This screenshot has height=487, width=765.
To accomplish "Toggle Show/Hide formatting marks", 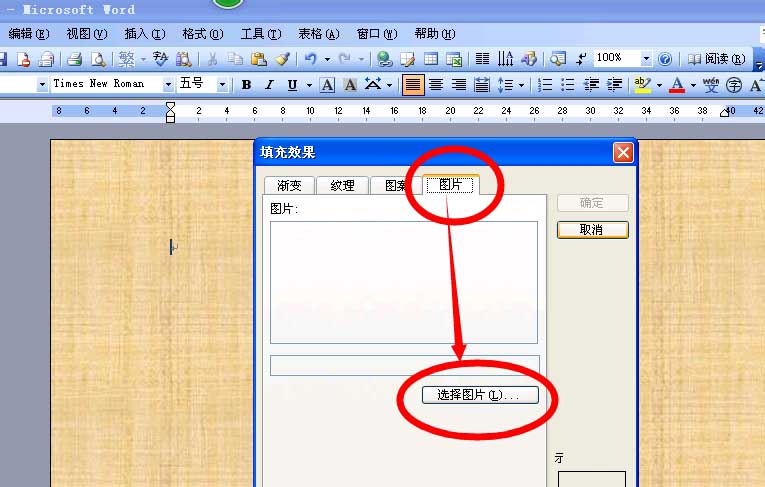I will (581, 59).
